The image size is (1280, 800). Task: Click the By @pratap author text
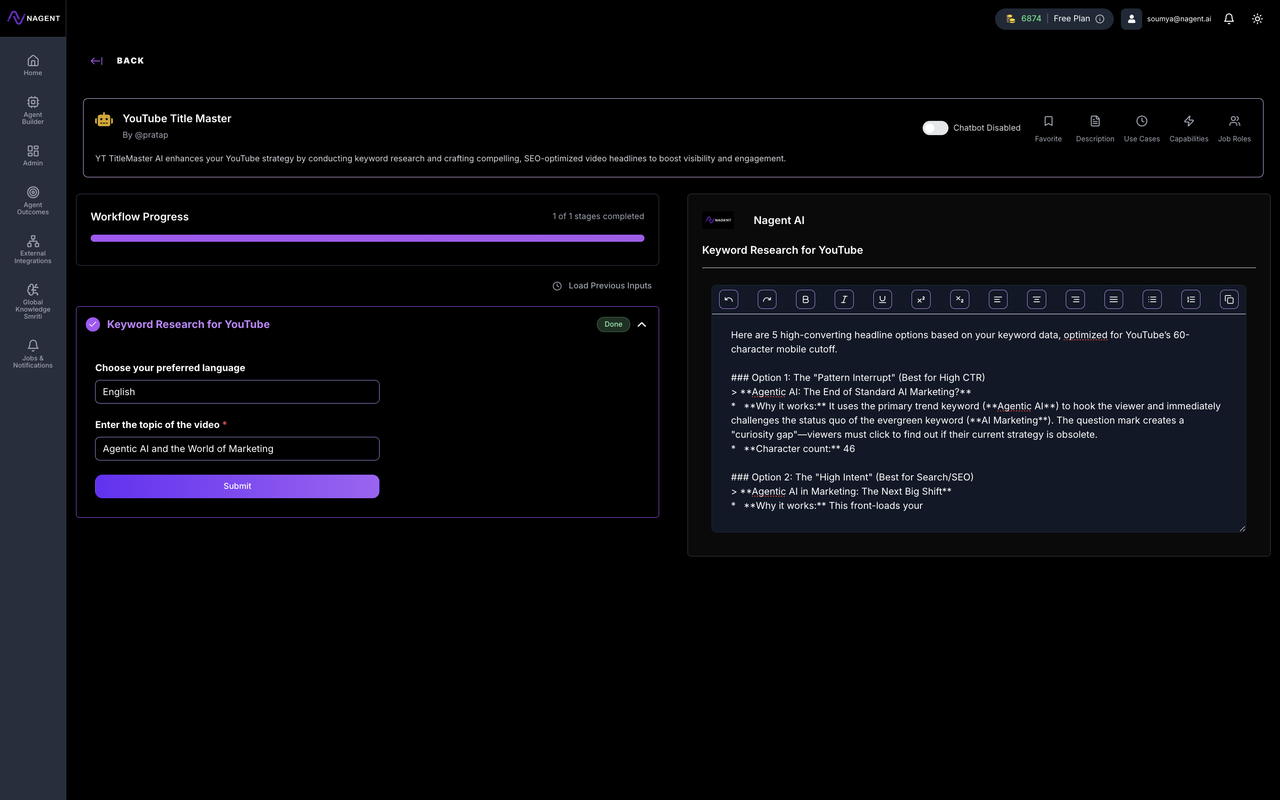(x=145, y=135)
